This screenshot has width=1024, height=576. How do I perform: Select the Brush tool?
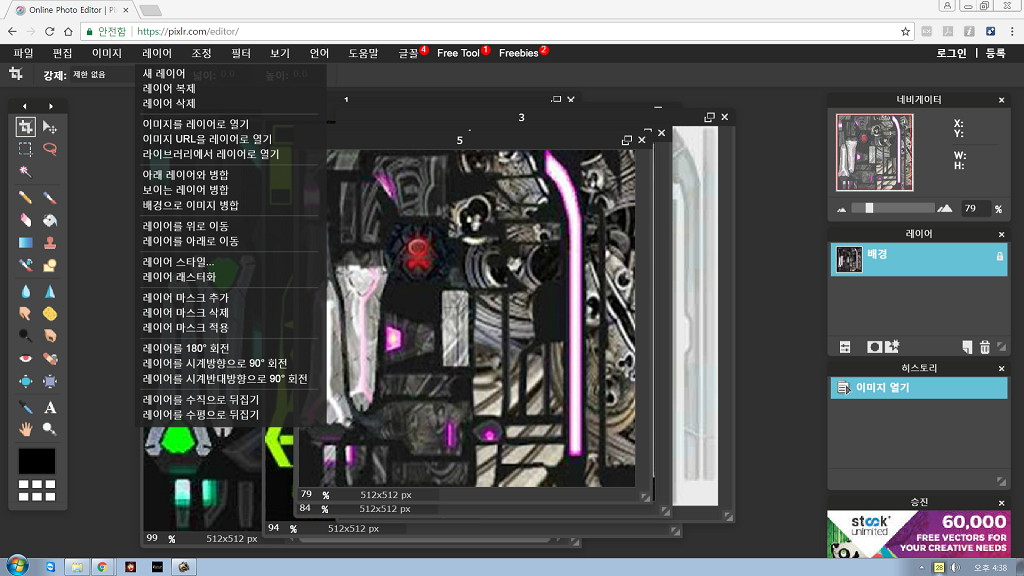click(50, 197)
